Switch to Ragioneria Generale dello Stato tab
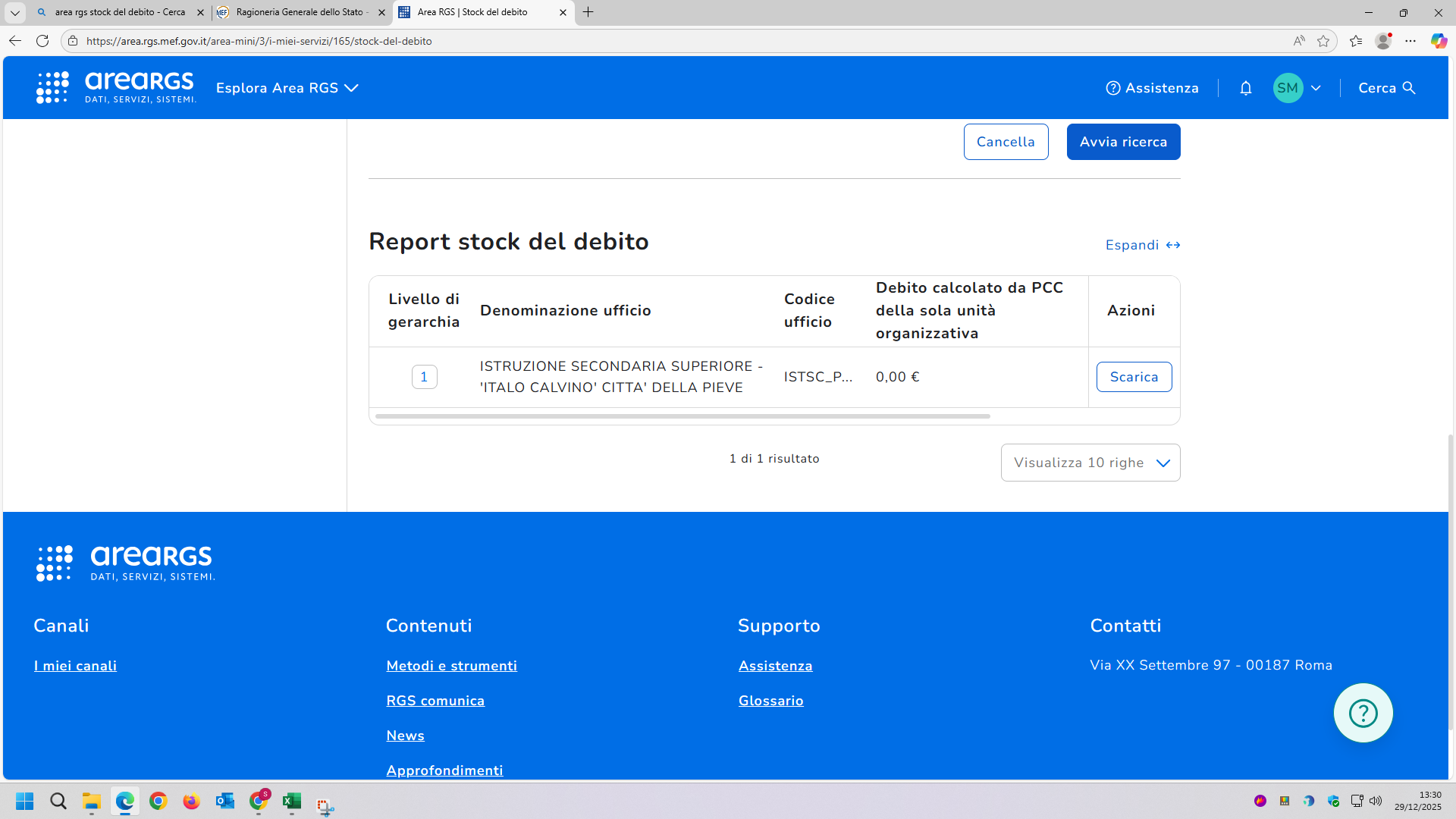This screenshot has width=1456, height=819. pyautogui.click(x=301, y=12)
